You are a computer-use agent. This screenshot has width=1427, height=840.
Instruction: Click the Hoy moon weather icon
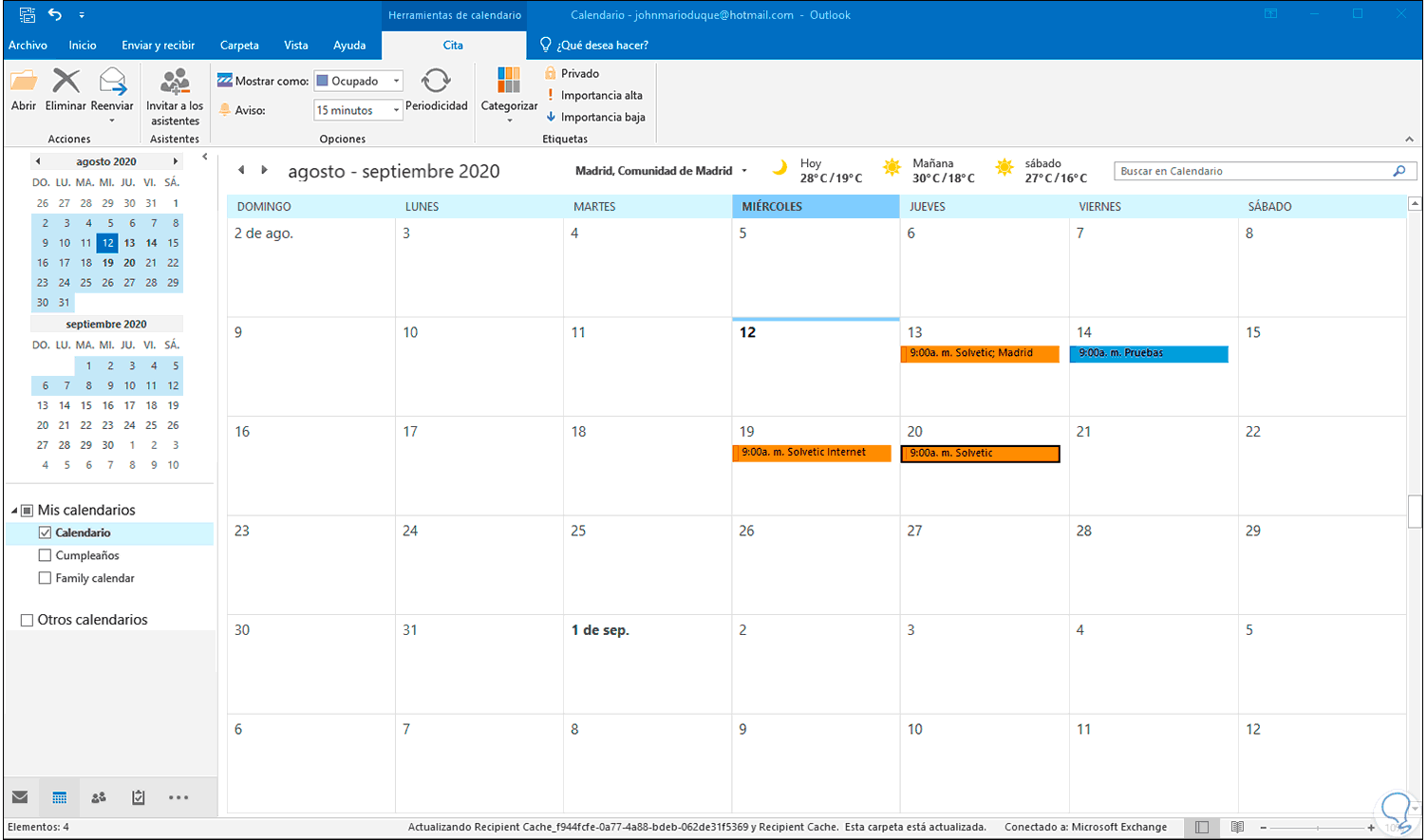(779, 168)
